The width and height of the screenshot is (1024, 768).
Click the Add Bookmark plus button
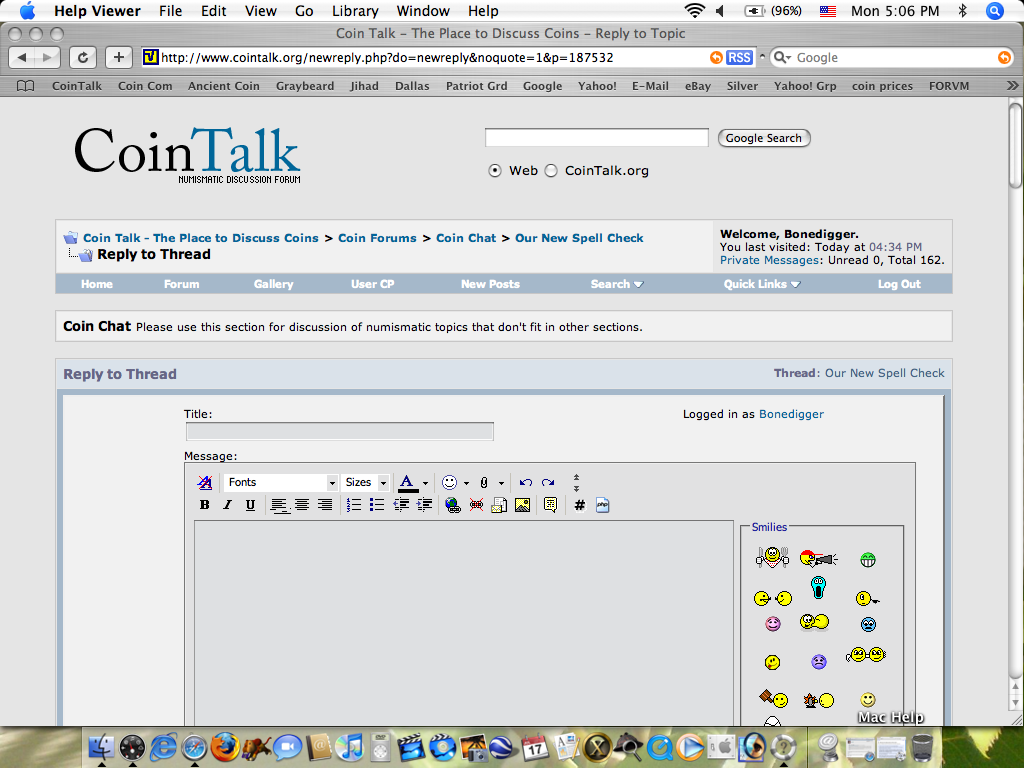118,57
